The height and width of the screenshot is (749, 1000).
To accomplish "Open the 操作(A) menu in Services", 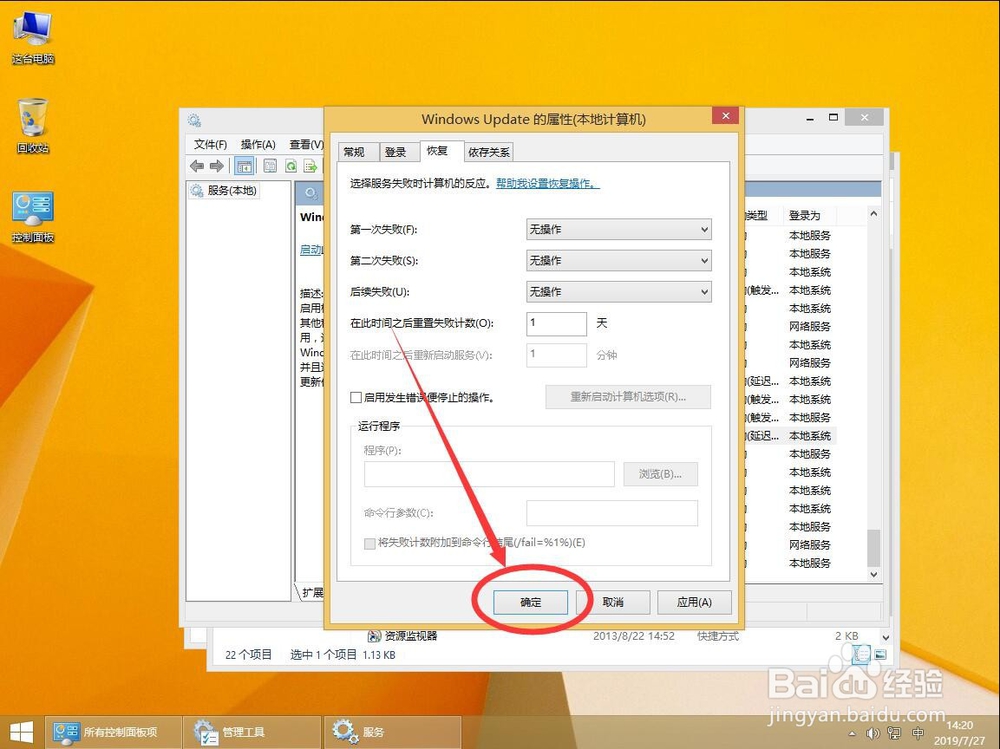I will pyautogui.click(x=258, y=144).
